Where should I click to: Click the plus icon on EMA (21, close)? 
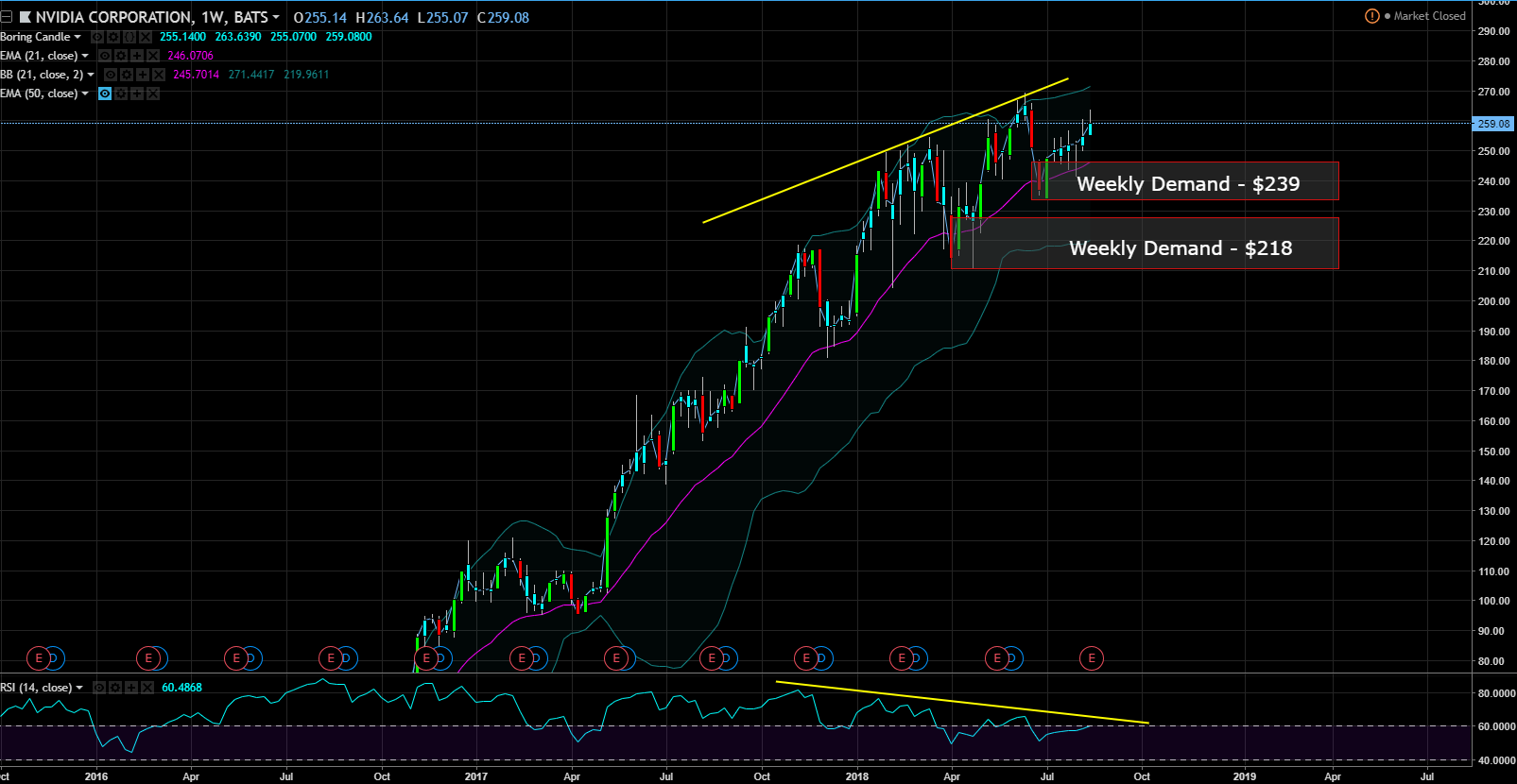point(137,56)
